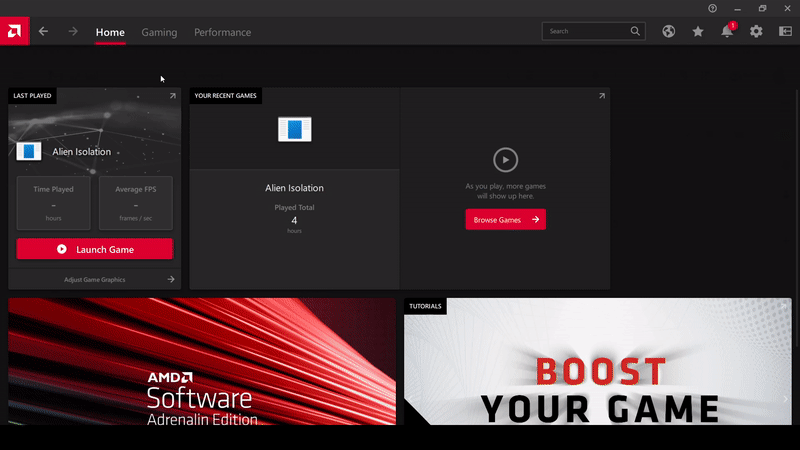Viewport: 800px width, 450px height.
Task: Click Alien Isolation icon in Last Played
Action: 29,152
